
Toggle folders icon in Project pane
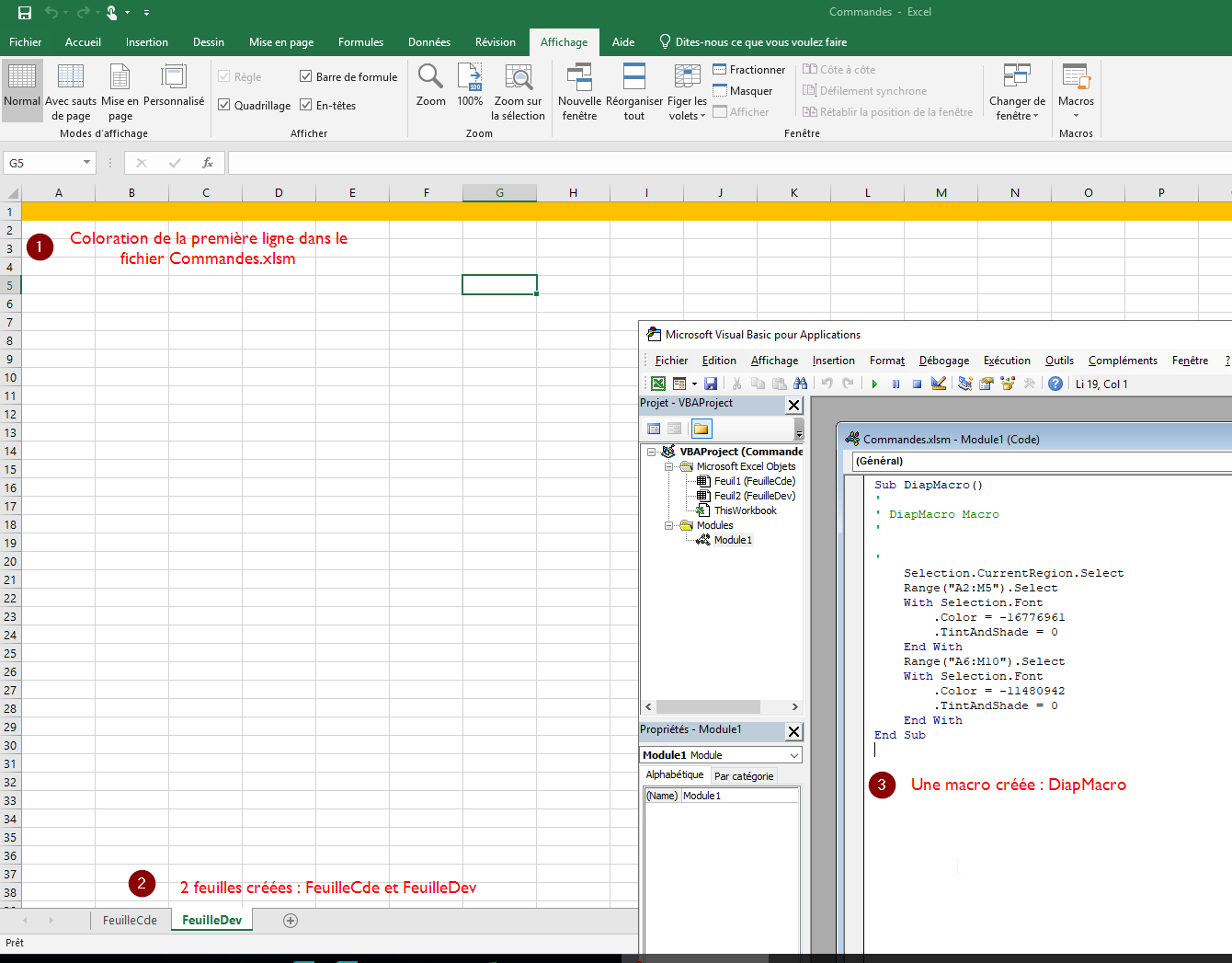(x=702, y=429)
